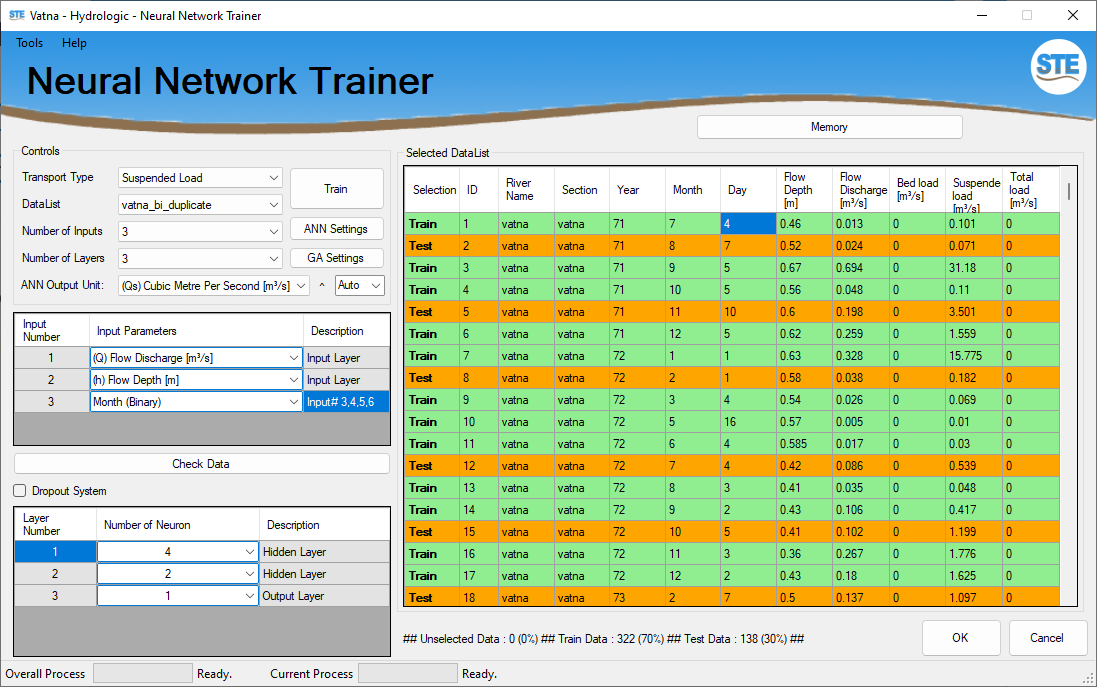Open the Number of Inputs dropdown

tap(200, 231)
